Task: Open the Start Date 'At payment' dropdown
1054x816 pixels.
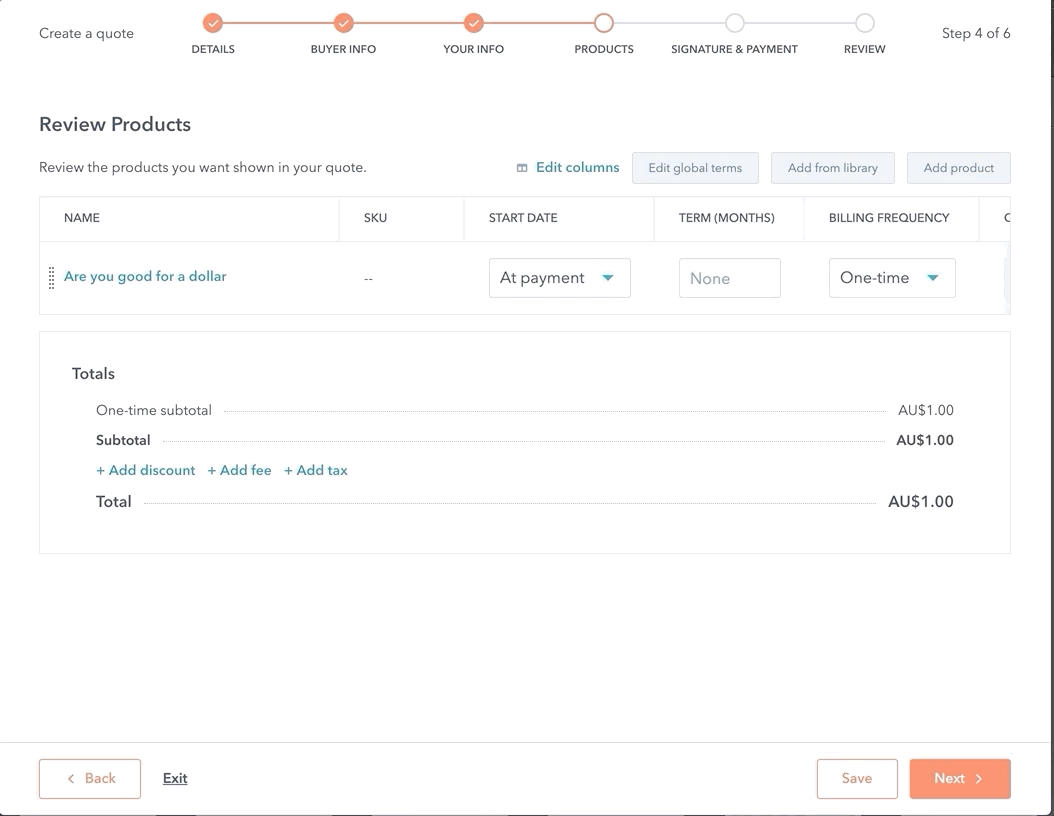Action: (x=559, y=278)
